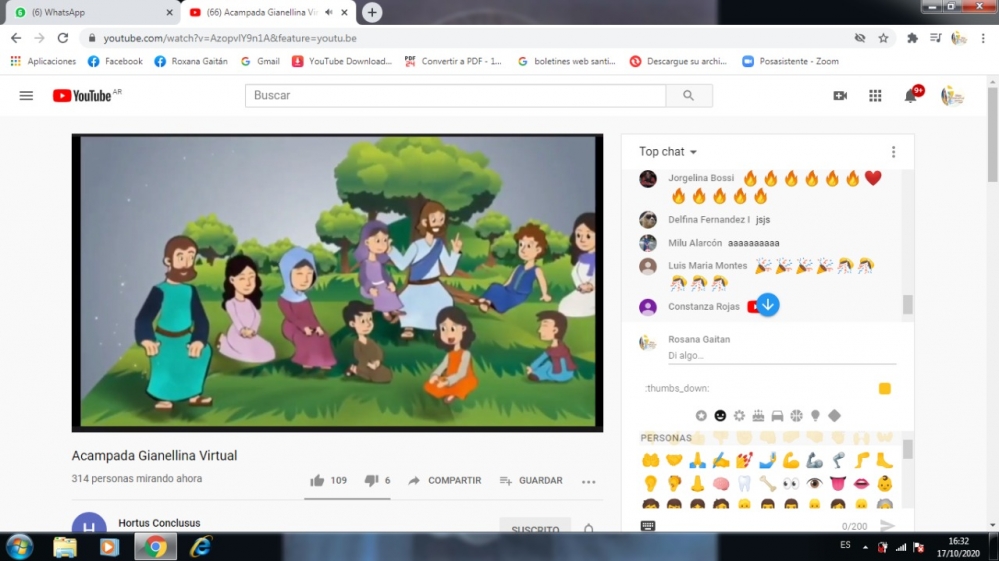Insert the flexed biceps emoji
This screenshot has width=999, height=561.
click(x=791, y=460)
